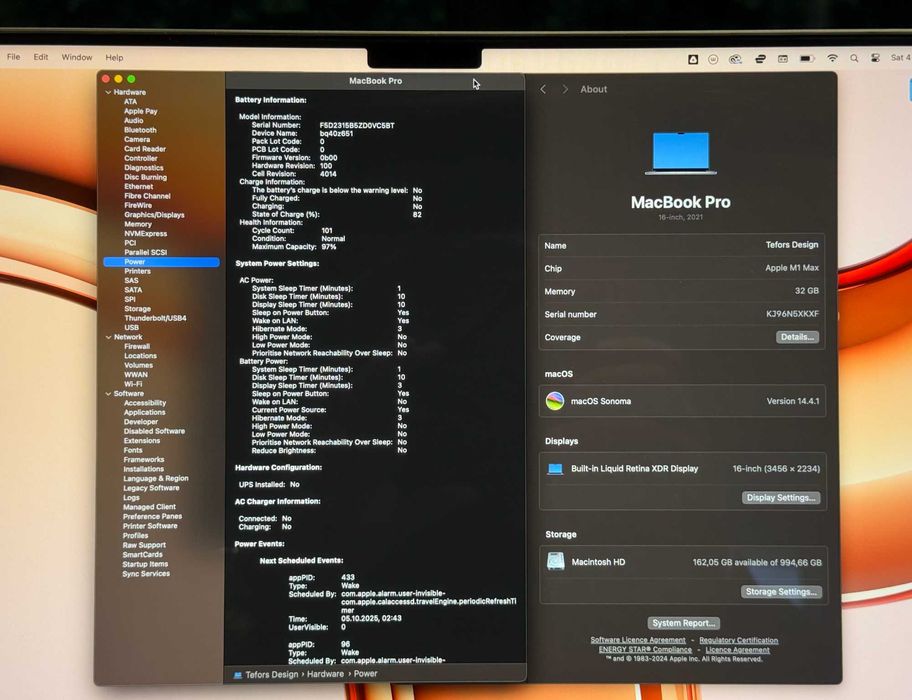Click the macOS Sonoma logo icon

(x=555, y=401)
